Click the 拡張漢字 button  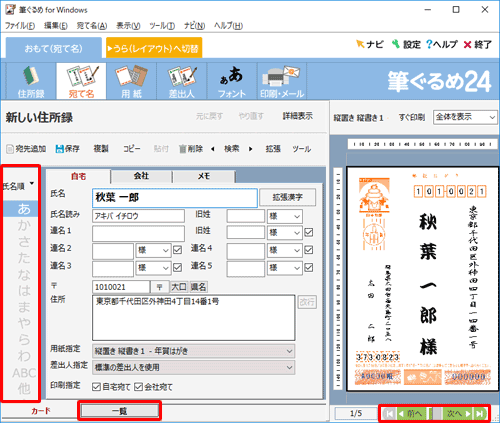point(287,197)
